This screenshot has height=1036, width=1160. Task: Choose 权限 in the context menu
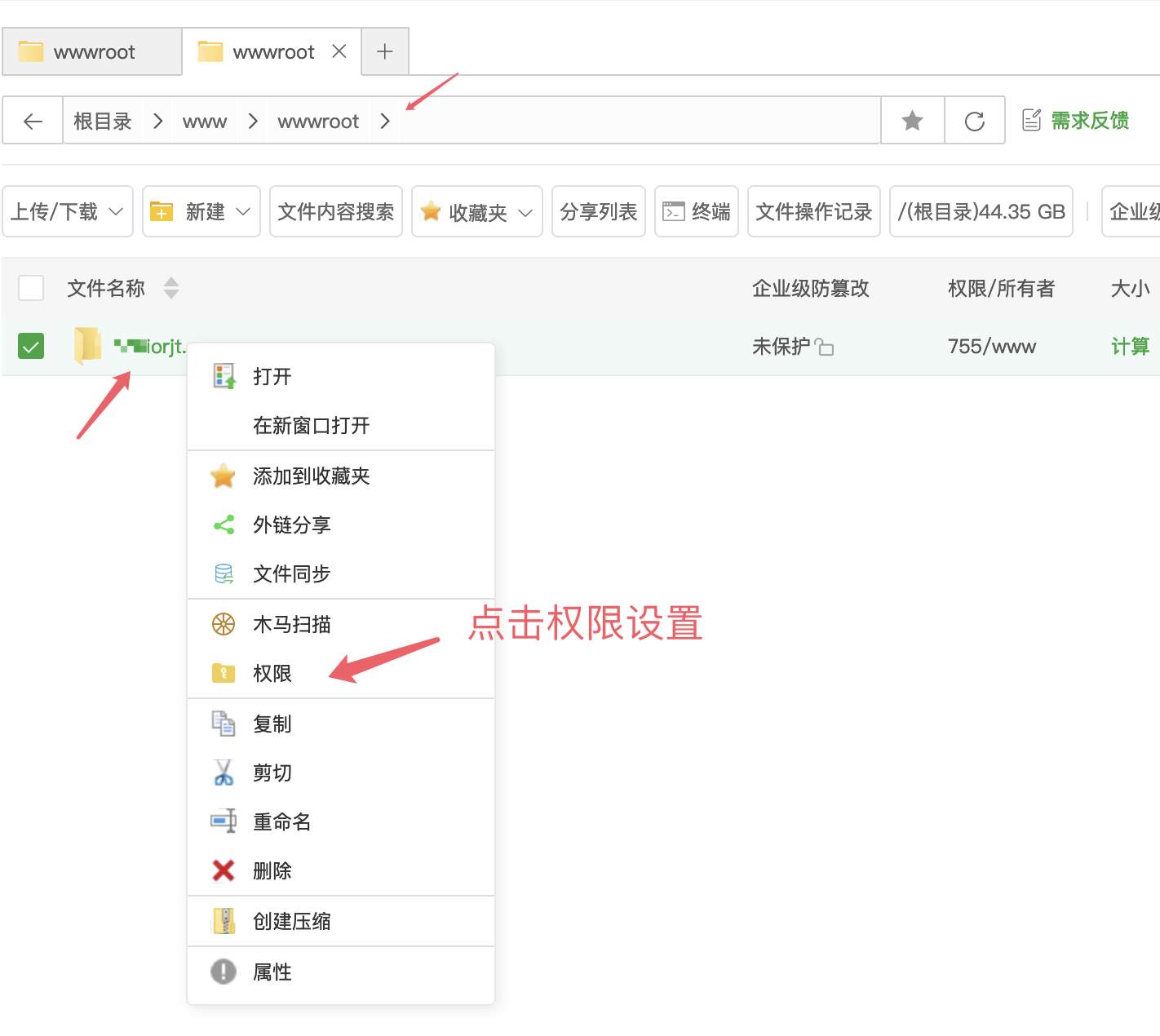click(x=341, y=673)
